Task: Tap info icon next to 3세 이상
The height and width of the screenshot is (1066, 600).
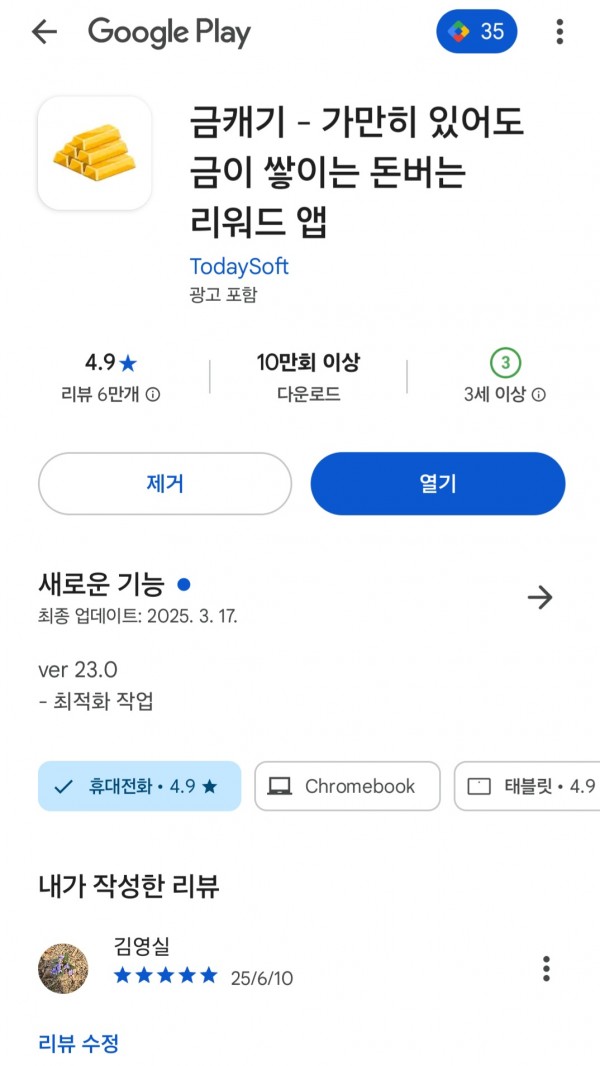Action: (538, 395)
